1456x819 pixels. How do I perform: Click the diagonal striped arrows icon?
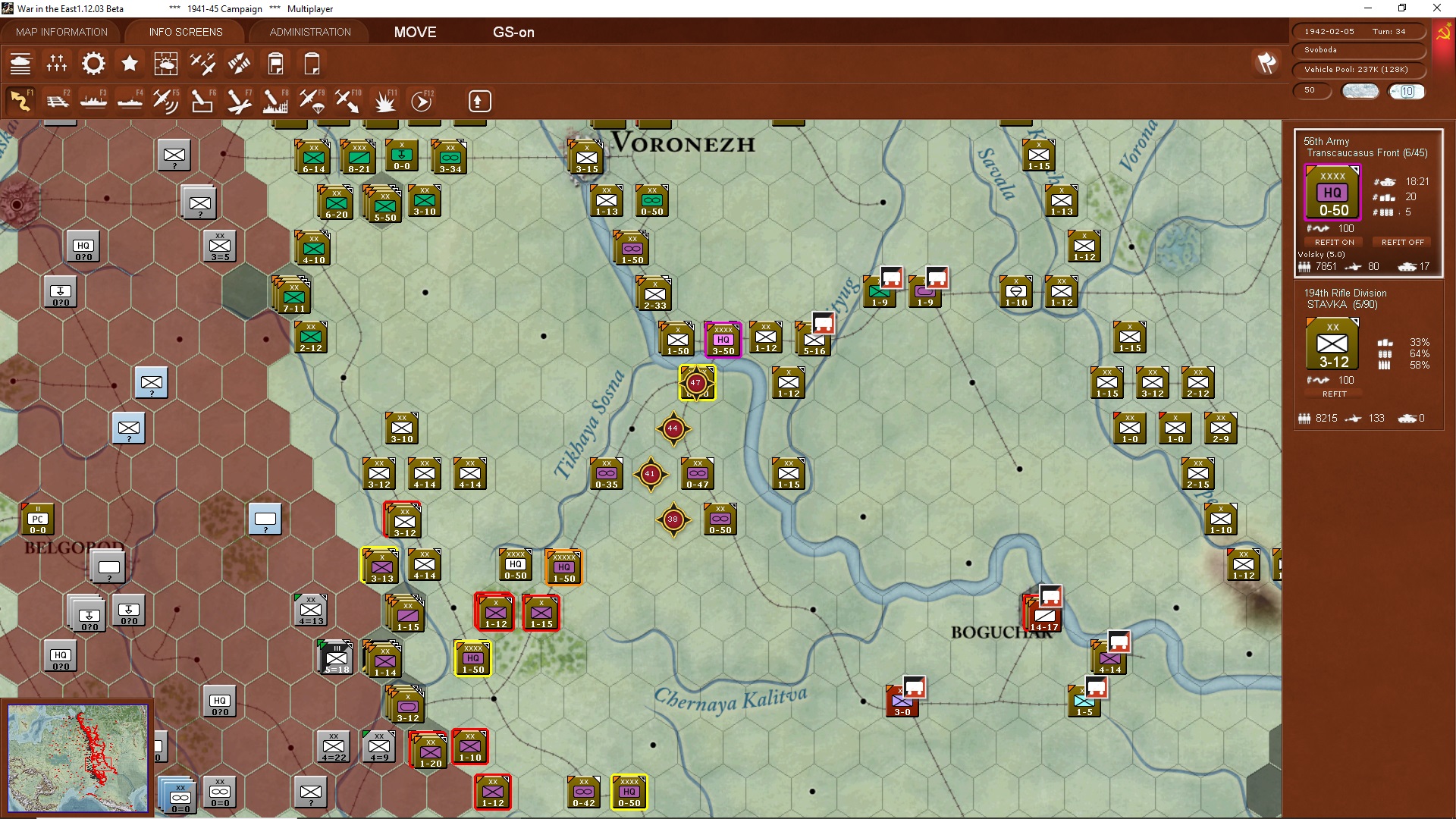[239, 64]
